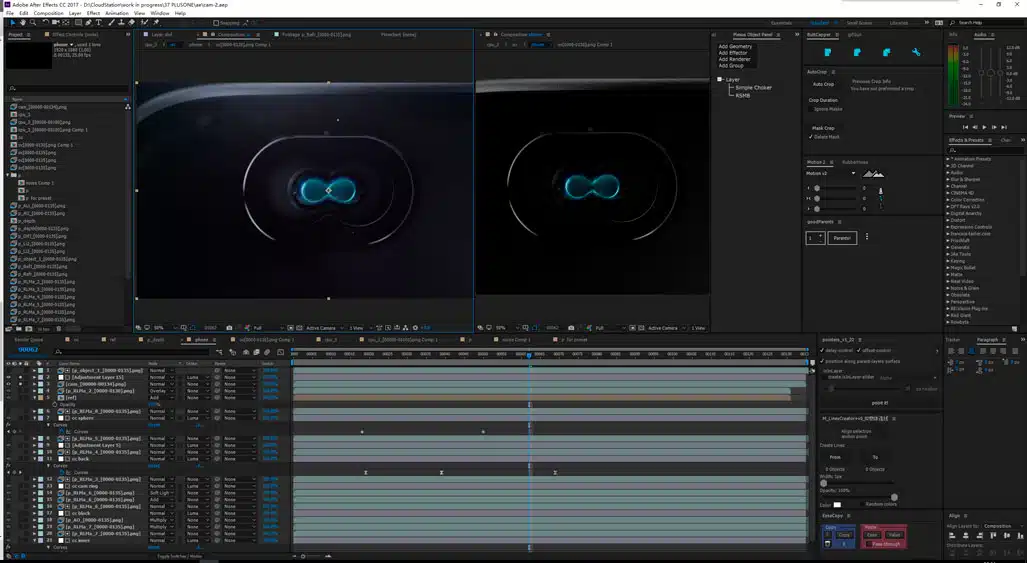Click the wrench icon in ButtCapper panel
1027x563 pixels.
click(x=916, y=52)
